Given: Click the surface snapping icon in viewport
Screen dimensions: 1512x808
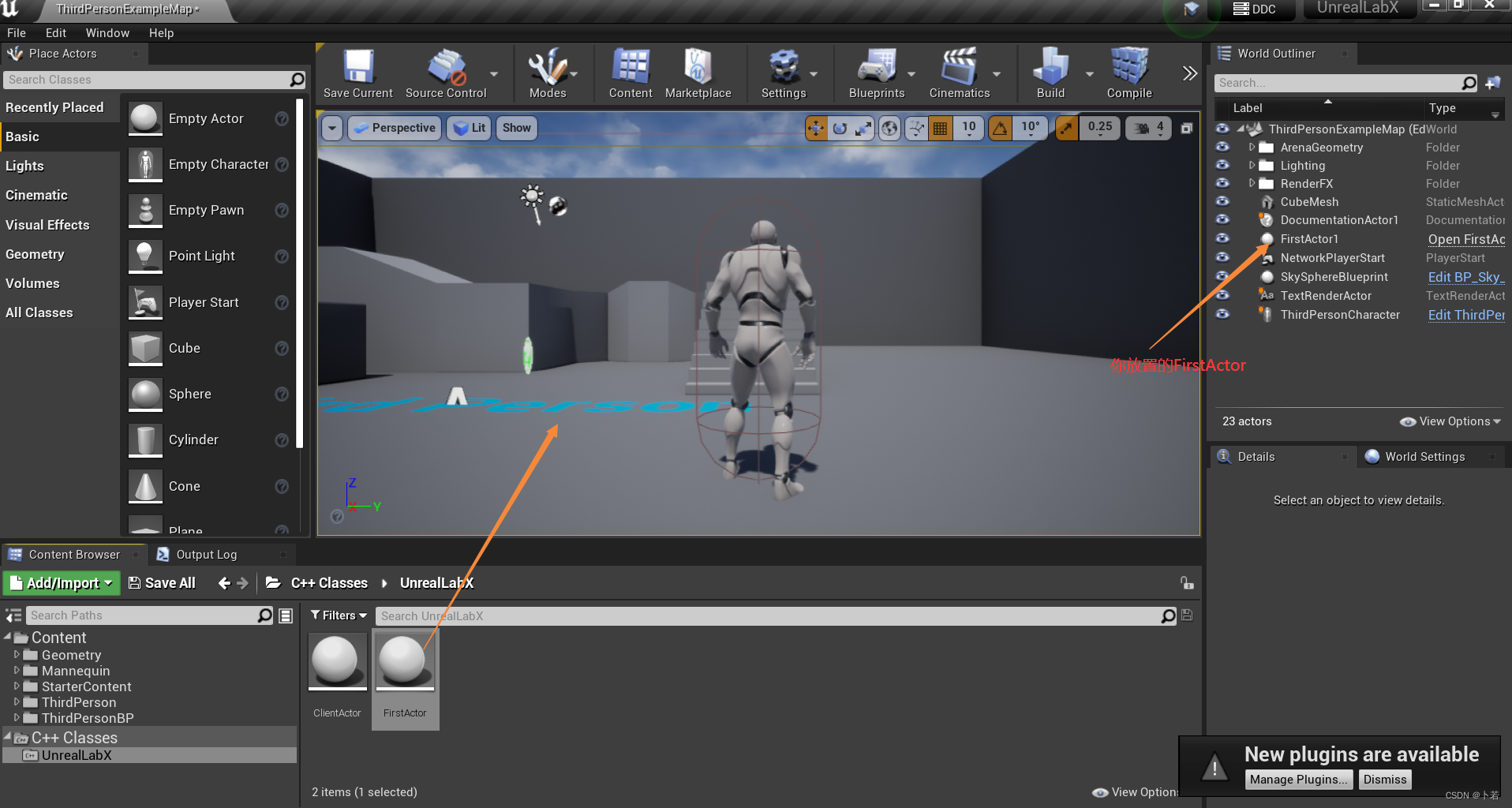Looking at the screenshot, I should tap(916, 128).
